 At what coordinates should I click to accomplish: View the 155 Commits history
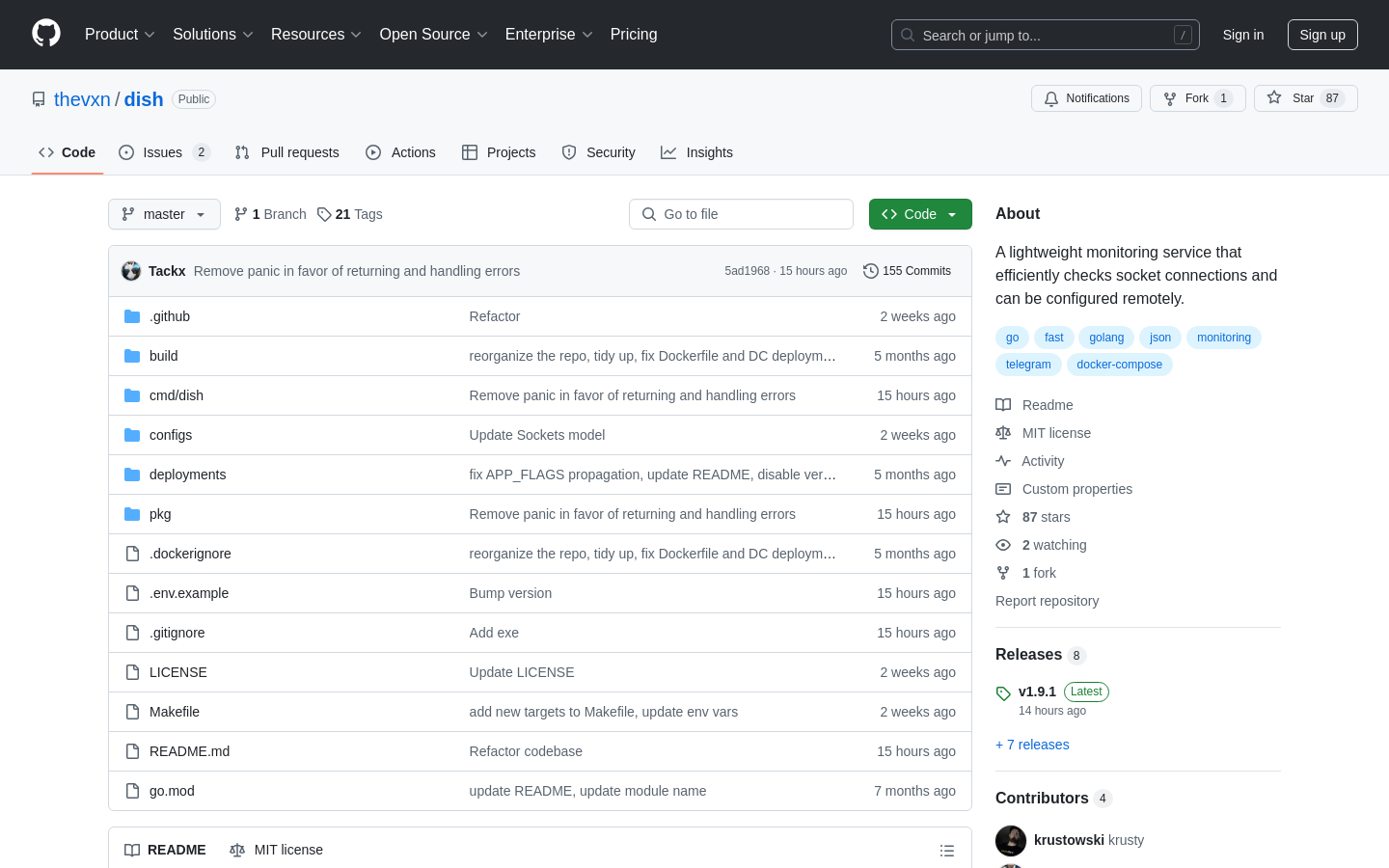(x=907, y=271)
